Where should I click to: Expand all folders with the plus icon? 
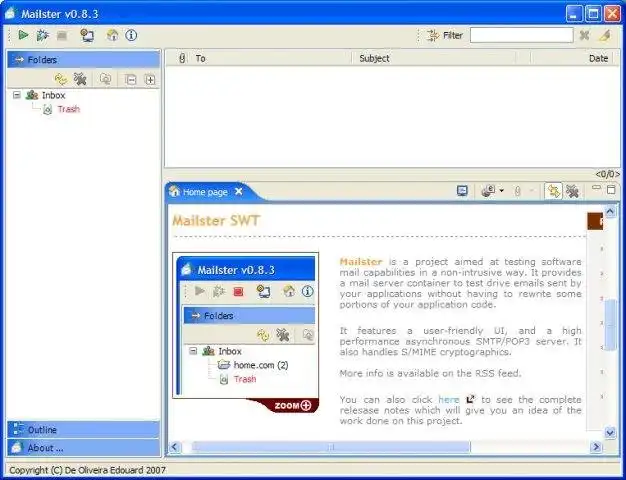coord(150,79)
